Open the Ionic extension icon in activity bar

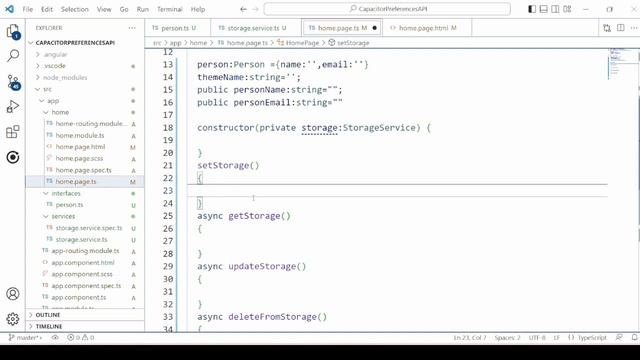pos(13,157)
